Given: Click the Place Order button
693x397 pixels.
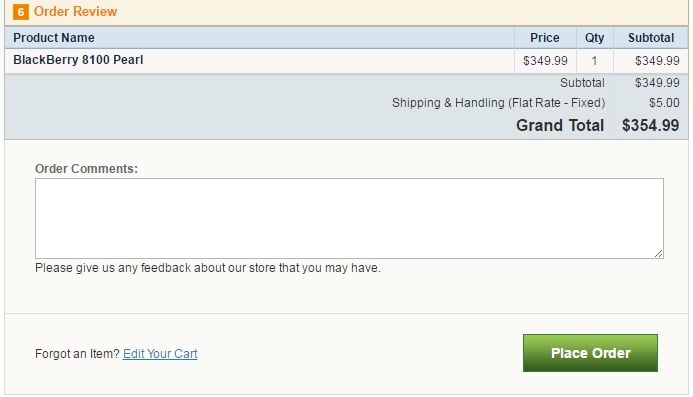Looking at the screenshot, I should tap(590, 353).
